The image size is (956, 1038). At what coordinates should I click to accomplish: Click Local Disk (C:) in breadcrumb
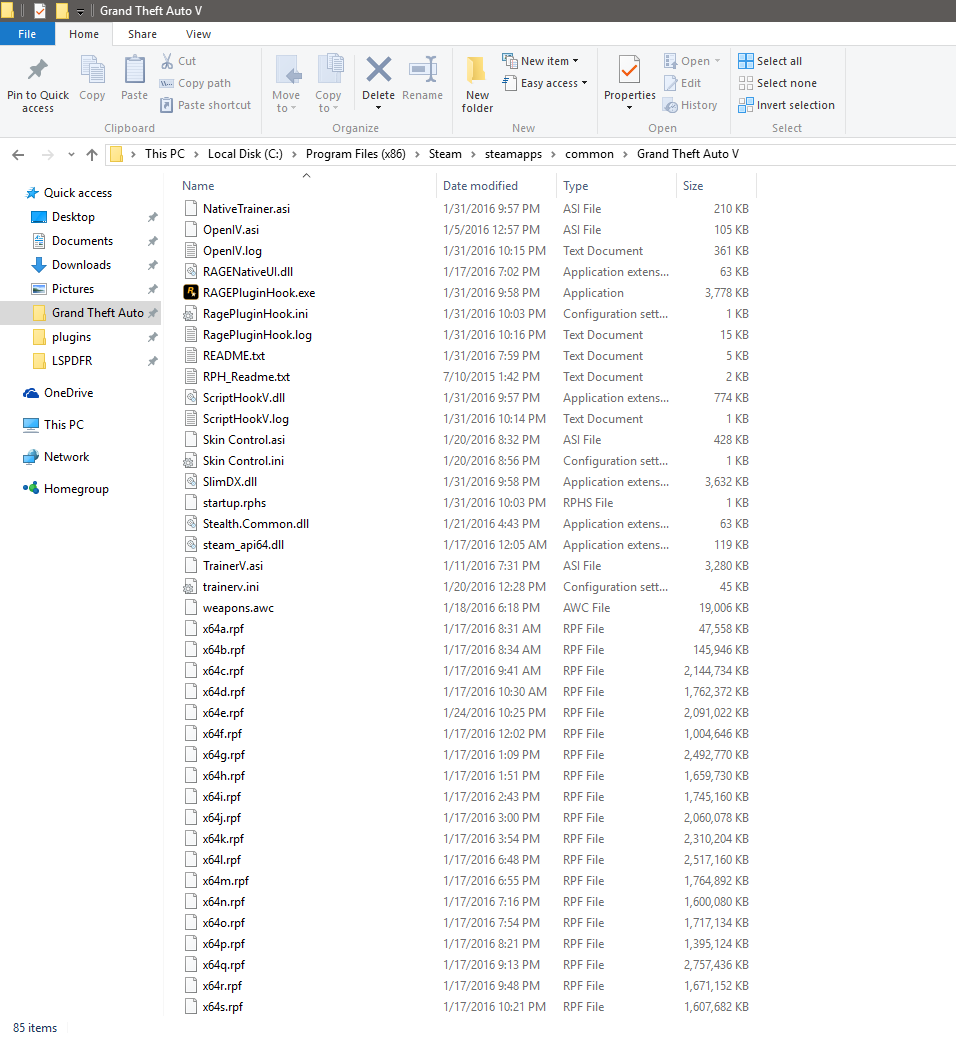tap(245, 154)
